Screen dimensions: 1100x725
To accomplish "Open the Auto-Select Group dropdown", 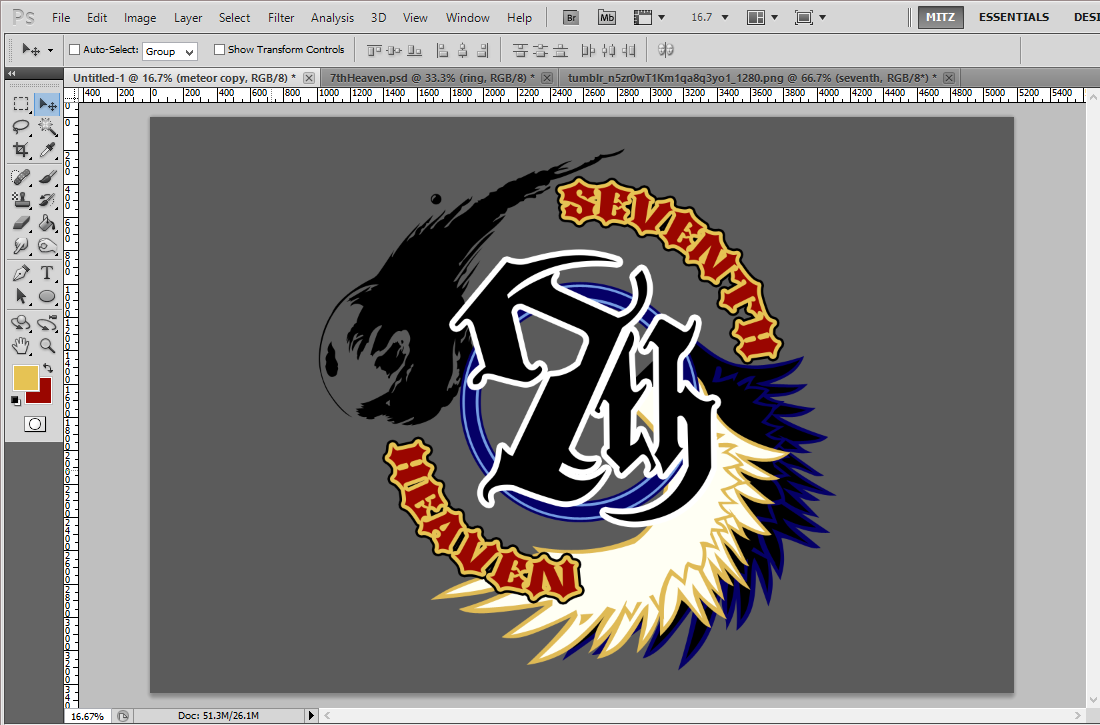I will click(170, 51).
